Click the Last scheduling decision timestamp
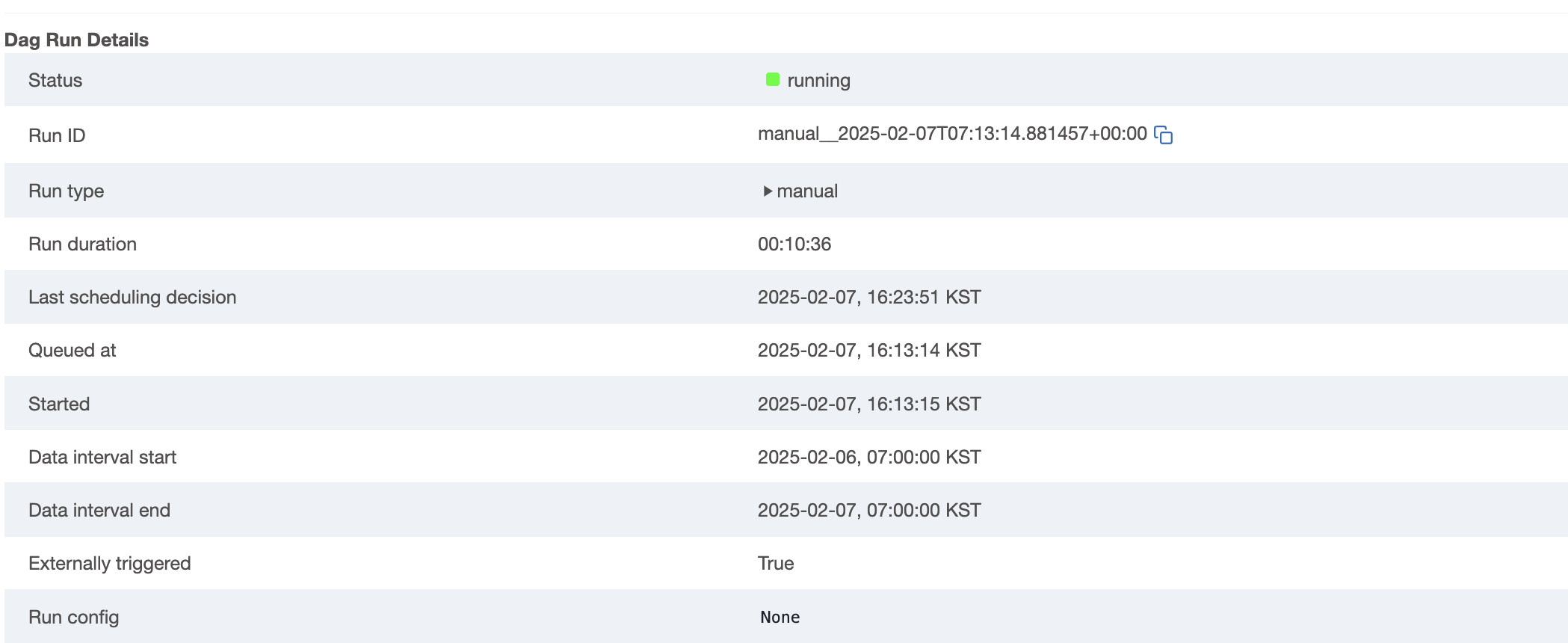 pyautogui.click(x=868, y=298)
